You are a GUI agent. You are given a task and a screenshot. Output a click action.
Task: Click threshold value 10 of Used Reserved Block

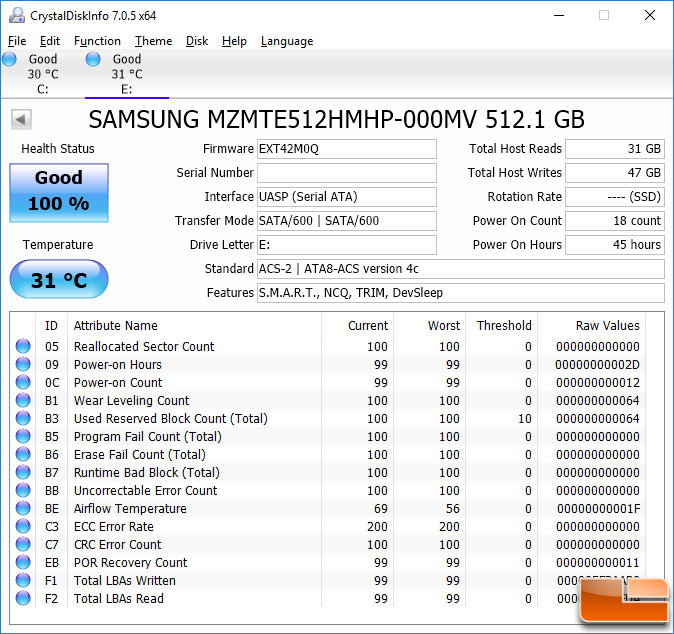(x=525, y=418)
